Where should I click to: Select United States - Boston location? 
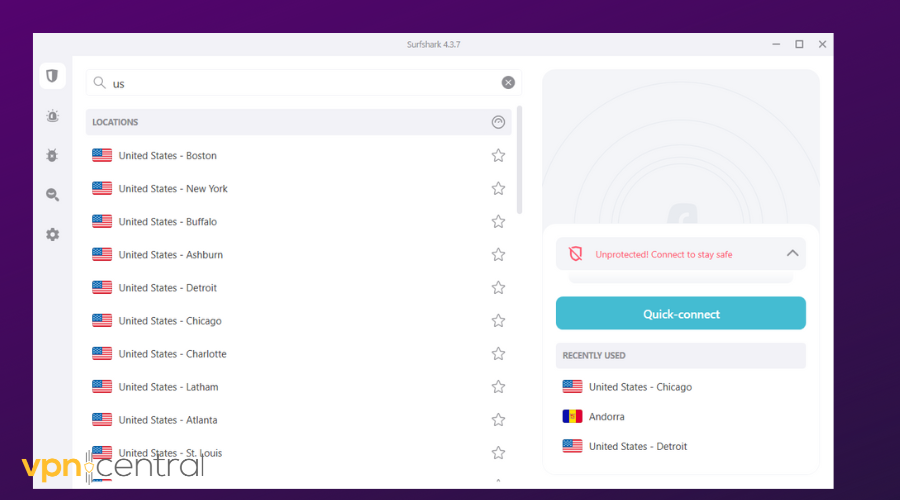point(298,156)
